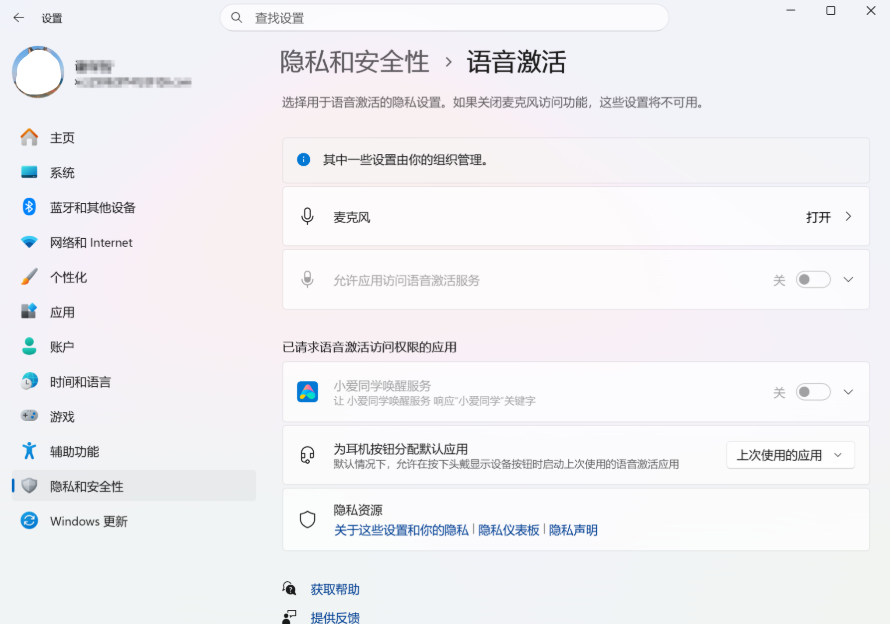The width and height of the screenshot is (891, 624).
Task: Expand 允许应用访问语音激活服务 chevron
Action: 848,280
